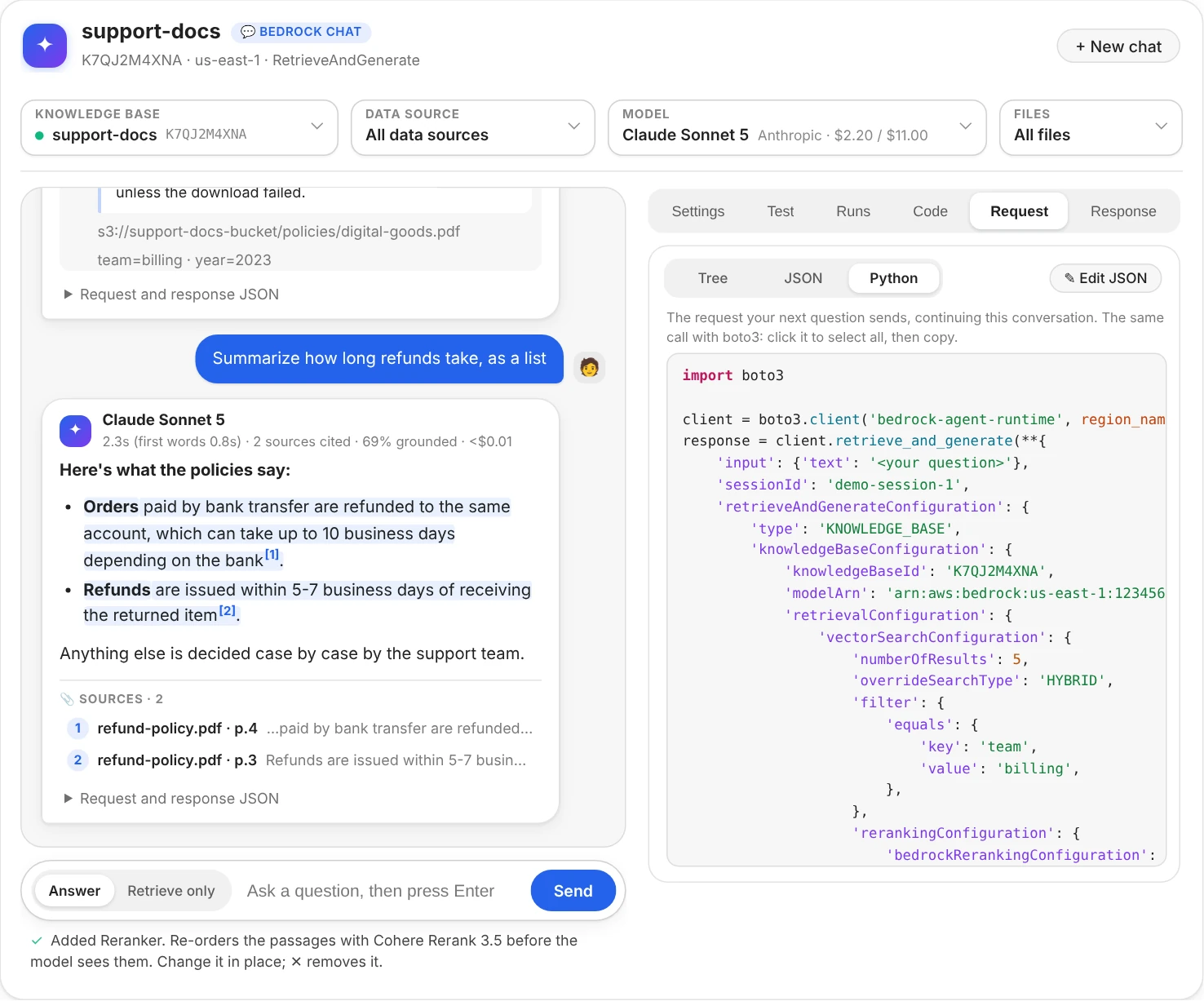Open the Files dropdown
This screenshot has height=1001, width=1204.
pyautogui.click(x=1091, y=127)
